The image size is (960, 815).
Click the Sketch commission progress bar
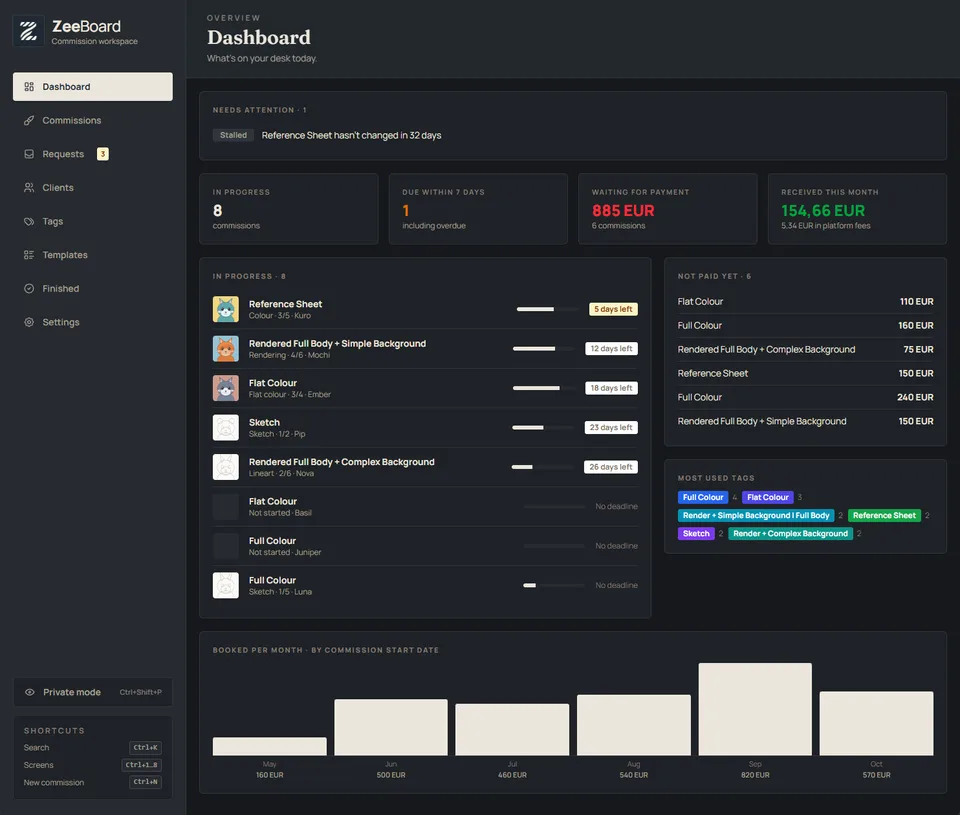tap(544, 428)
